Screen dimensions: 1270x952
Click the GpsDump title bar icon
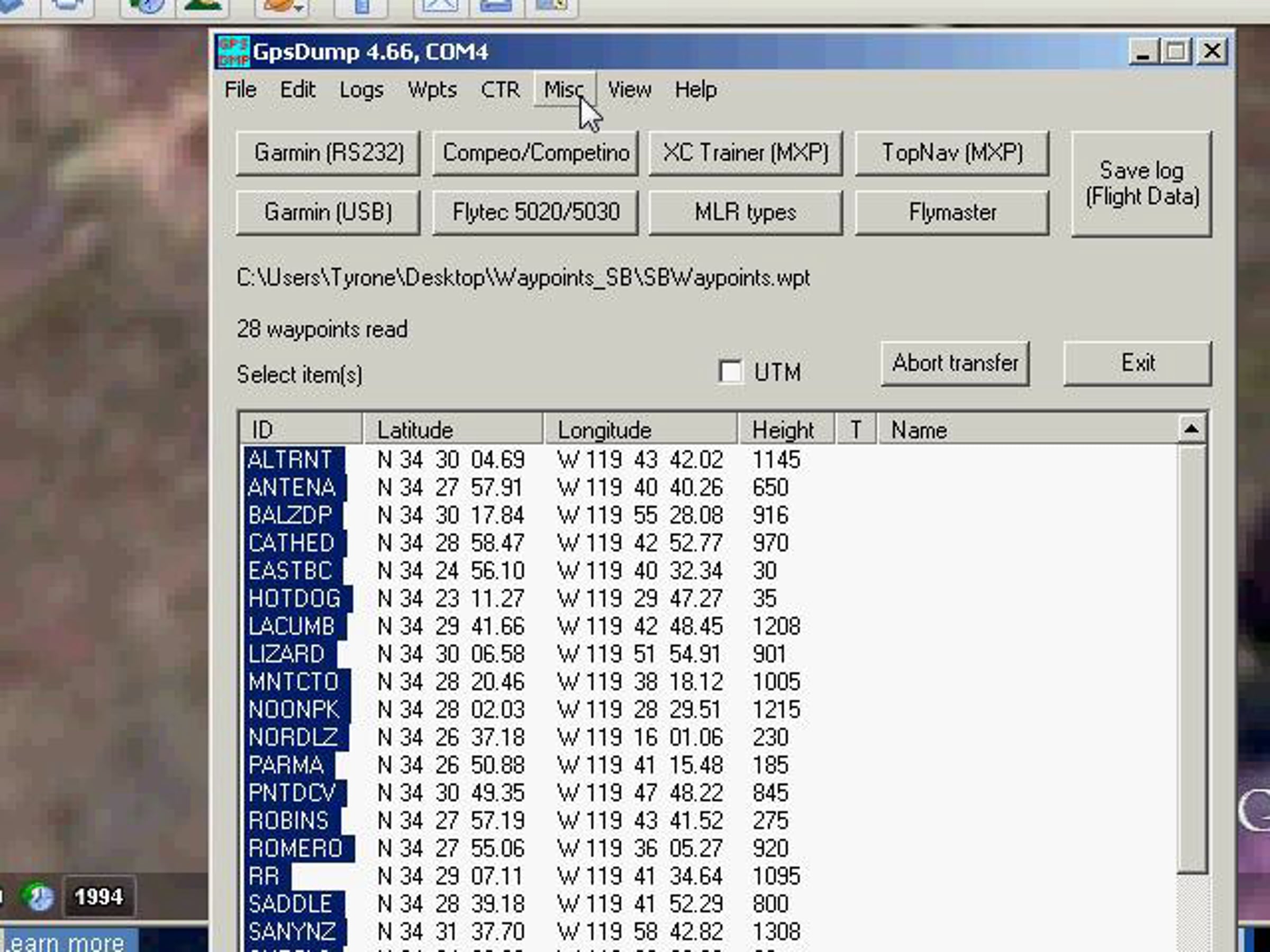click(x=233, y=52)
